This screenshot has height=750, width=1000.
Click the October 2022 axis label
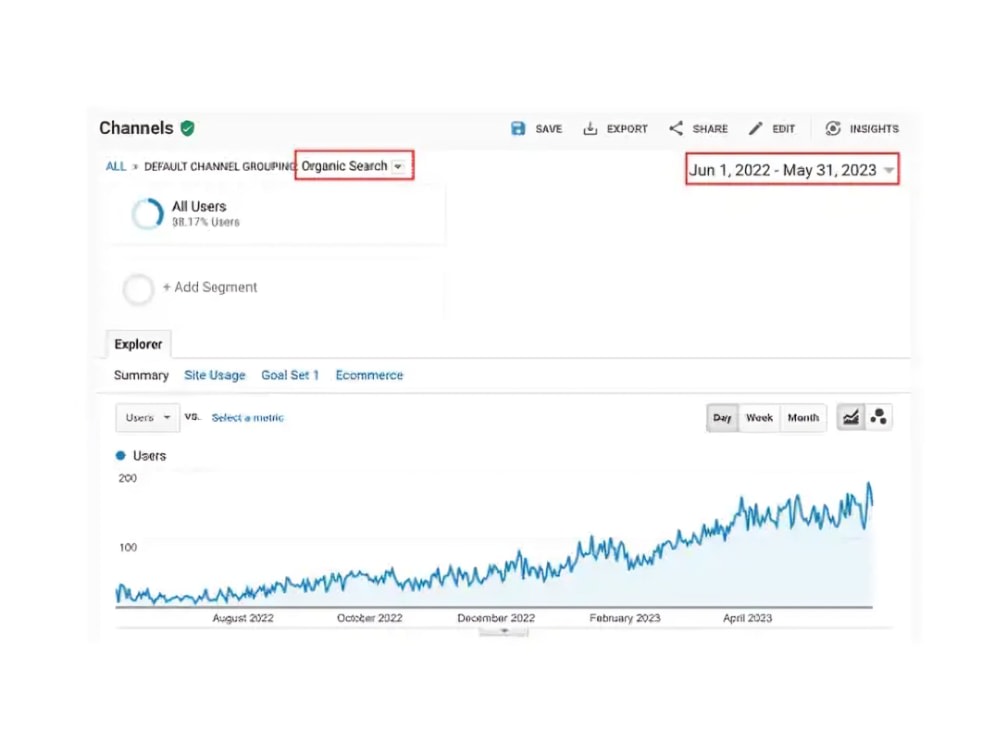[369, 618]
